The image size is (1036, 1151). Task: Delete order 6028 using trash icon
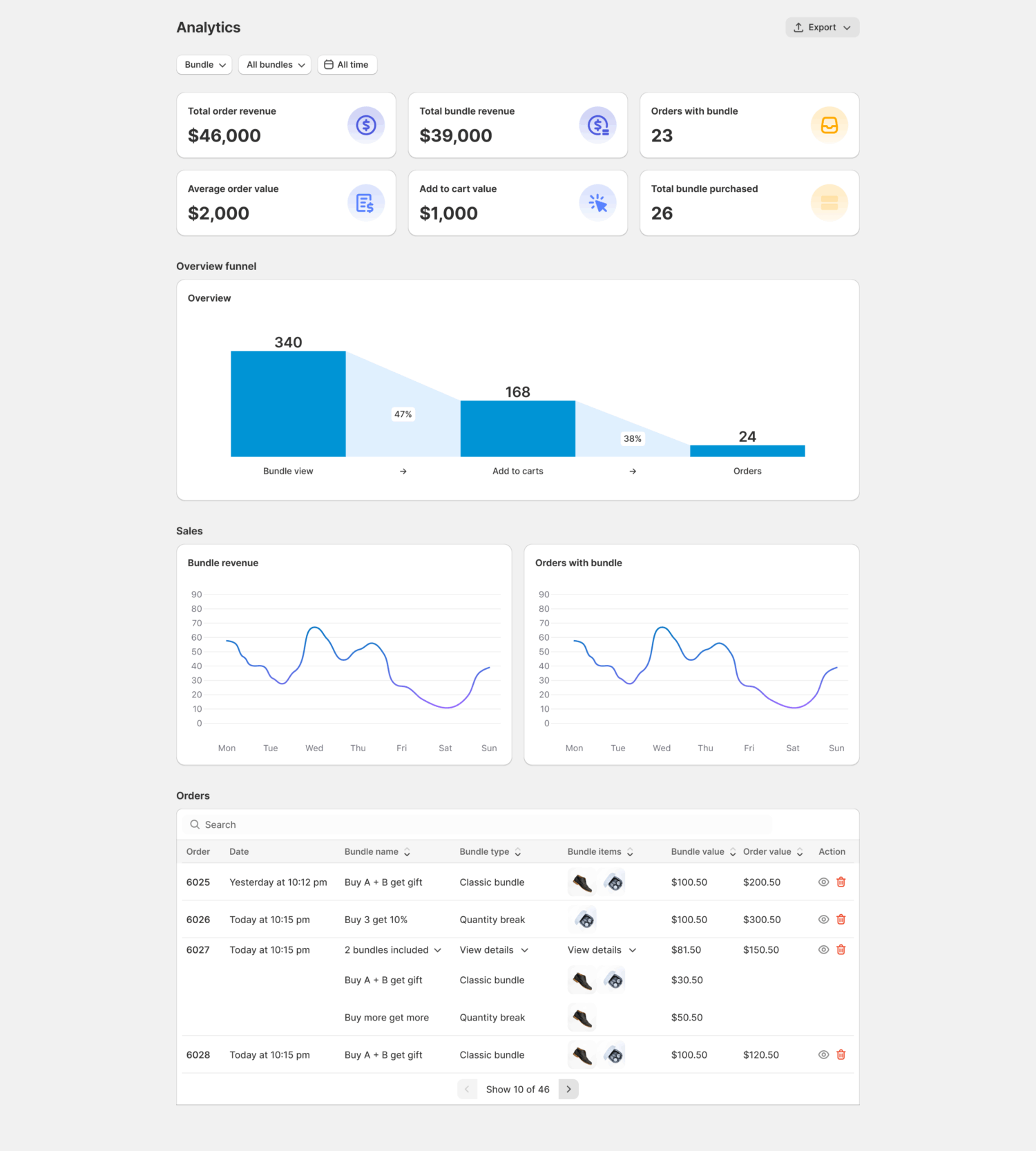(x=841, y=1054)
